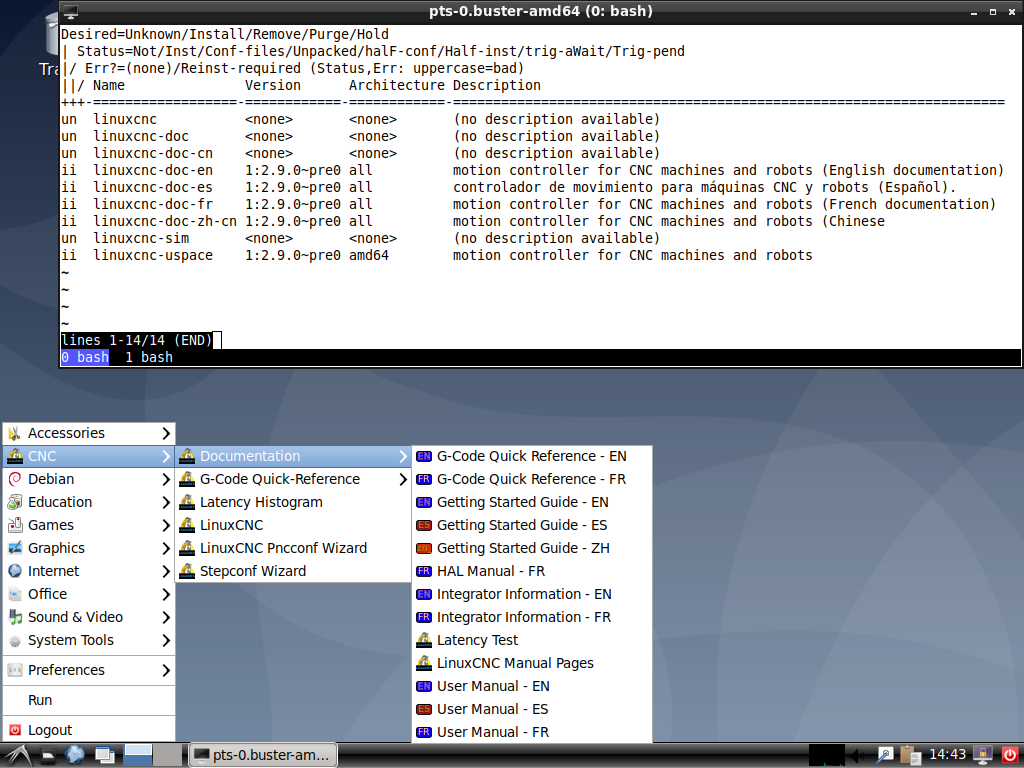Click the clipboard manager tray icon
This screenshot has height=768, width=1024.
click(x=910, y=756)
